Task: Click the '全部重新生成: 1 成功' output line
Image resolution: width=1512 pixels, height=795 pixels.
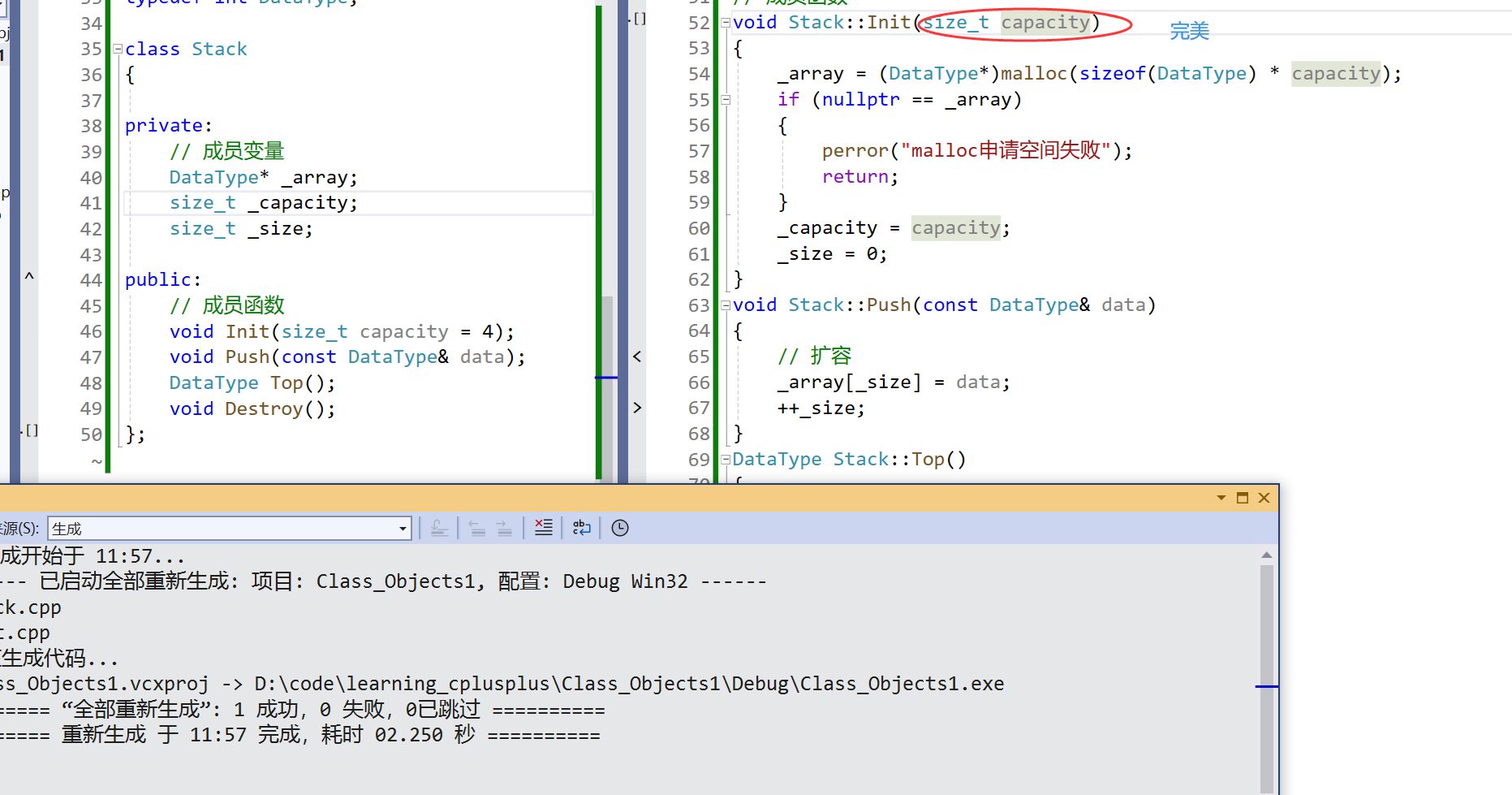Action: coord(302,711)
